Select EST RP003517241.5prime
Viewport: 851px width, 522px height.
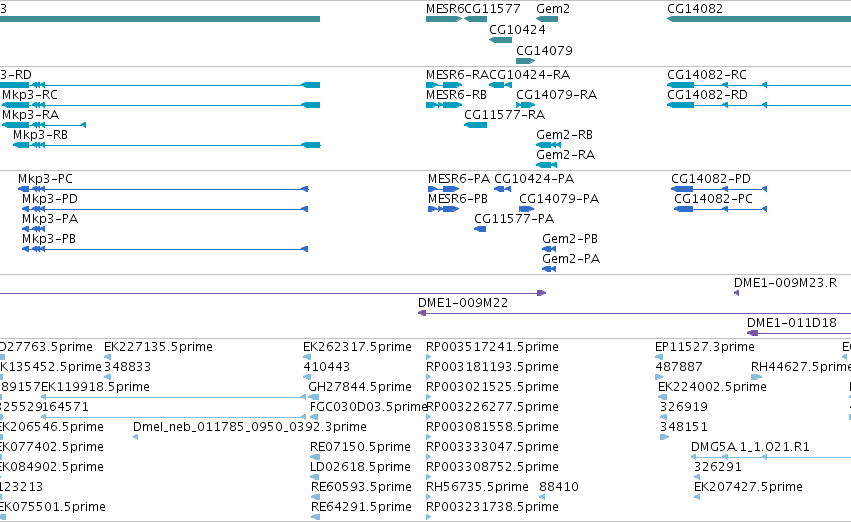coord(492,347)
